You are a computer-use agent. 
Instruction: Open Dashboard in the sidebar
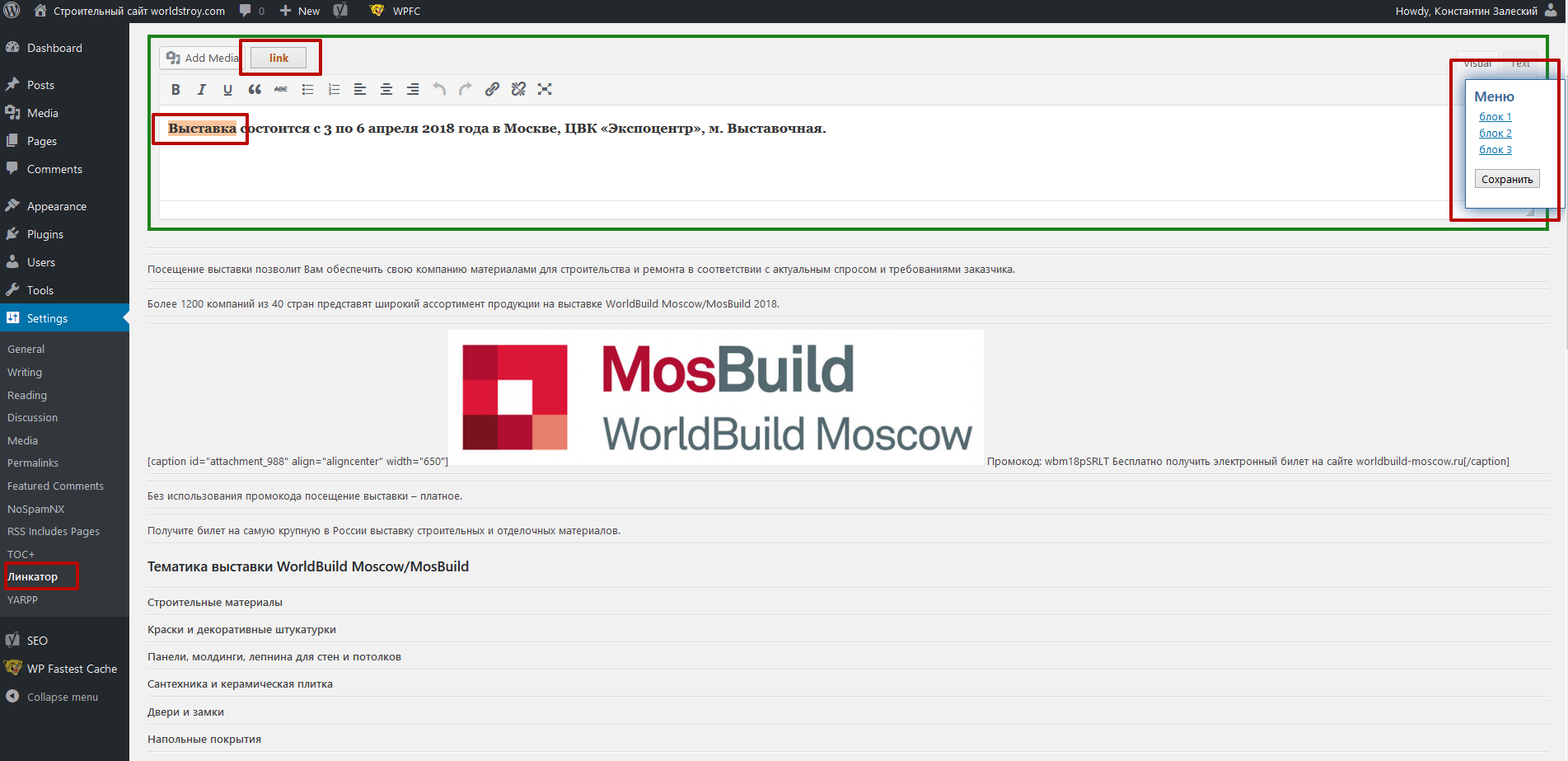(64, 48)
